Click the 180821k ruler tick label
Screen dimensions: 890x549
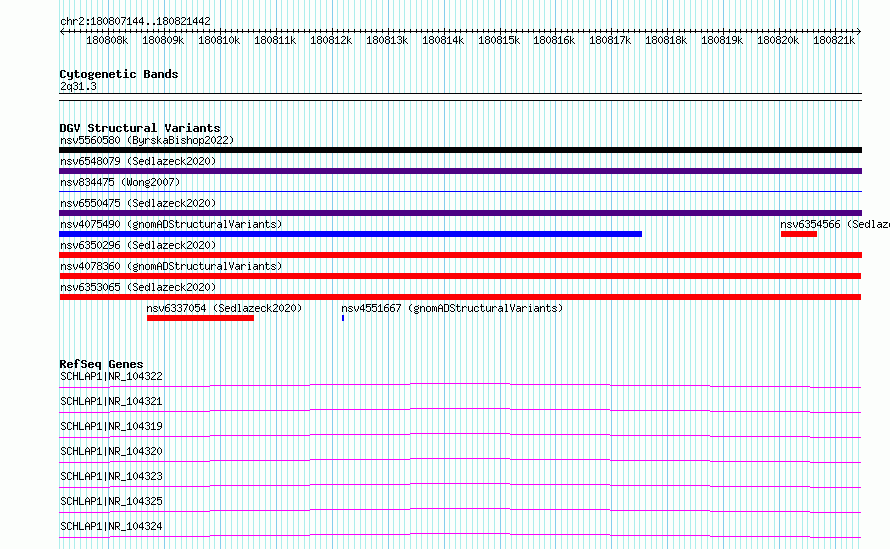(834, 41)
